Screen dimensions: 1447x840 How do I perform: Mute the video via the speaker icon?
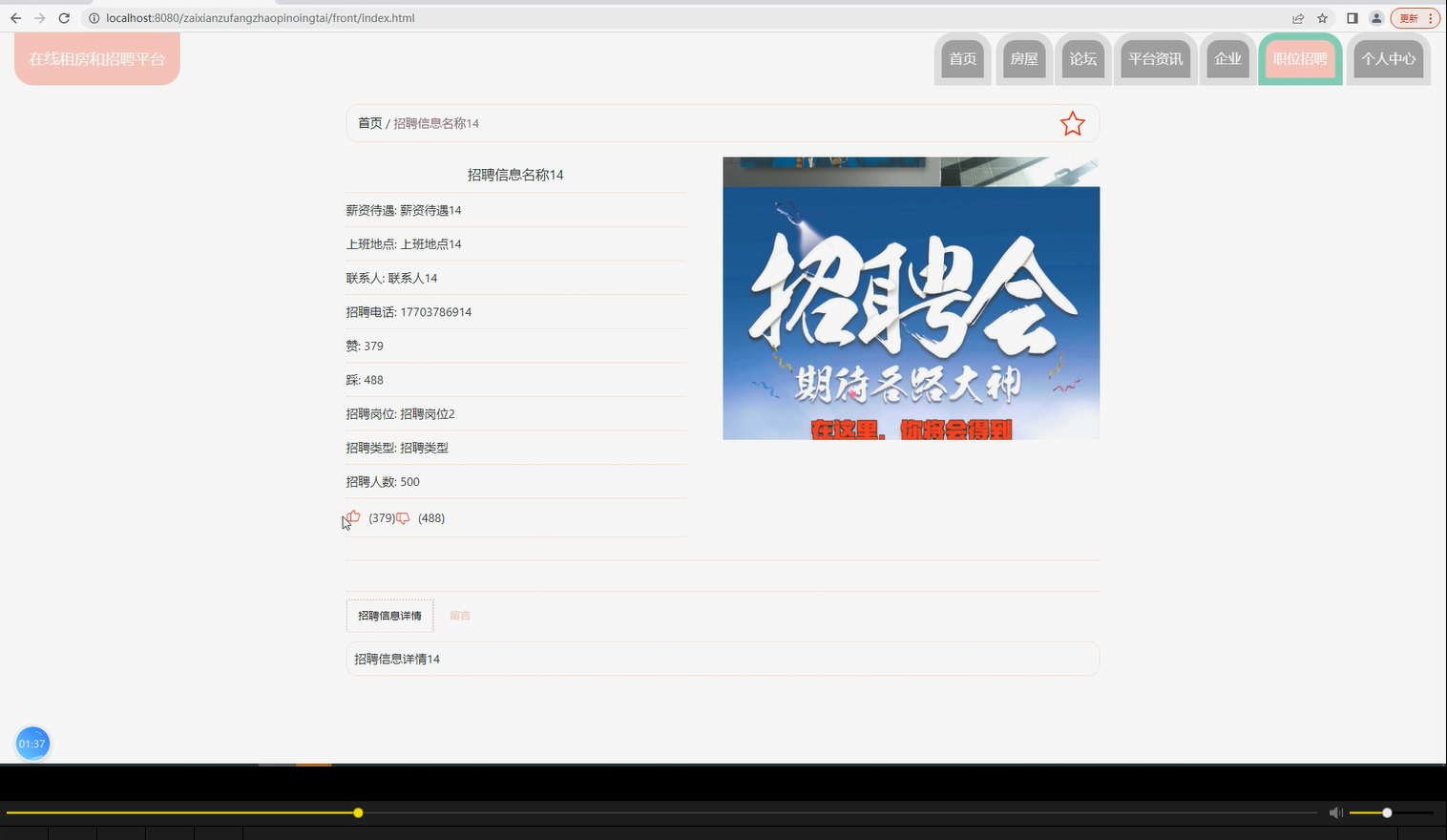point(1335,812)
